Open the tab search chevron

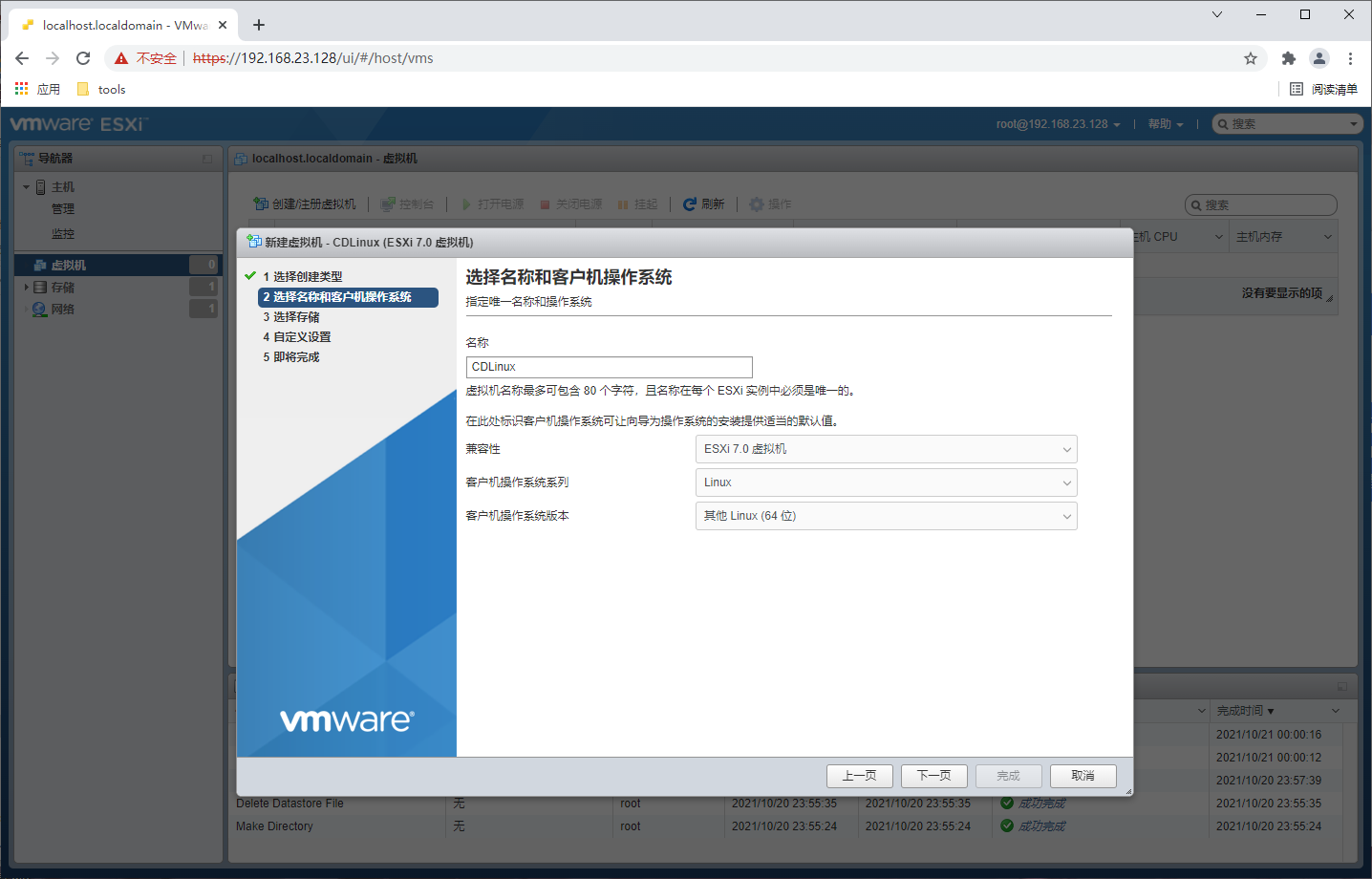click(x=1216, y=14)
